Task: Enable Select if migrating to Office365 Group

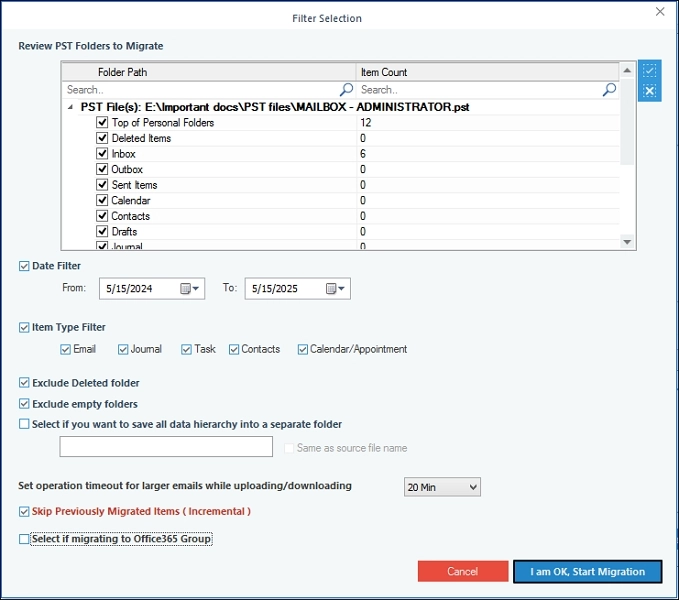Action: (24, 539)
